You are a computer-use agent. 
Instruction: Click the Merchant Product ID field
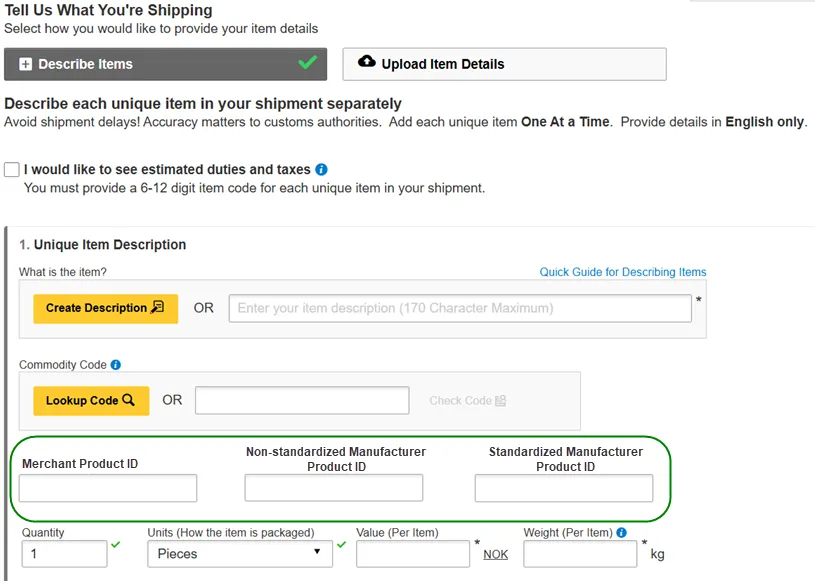pyautogui.click(x=108, y=488)
